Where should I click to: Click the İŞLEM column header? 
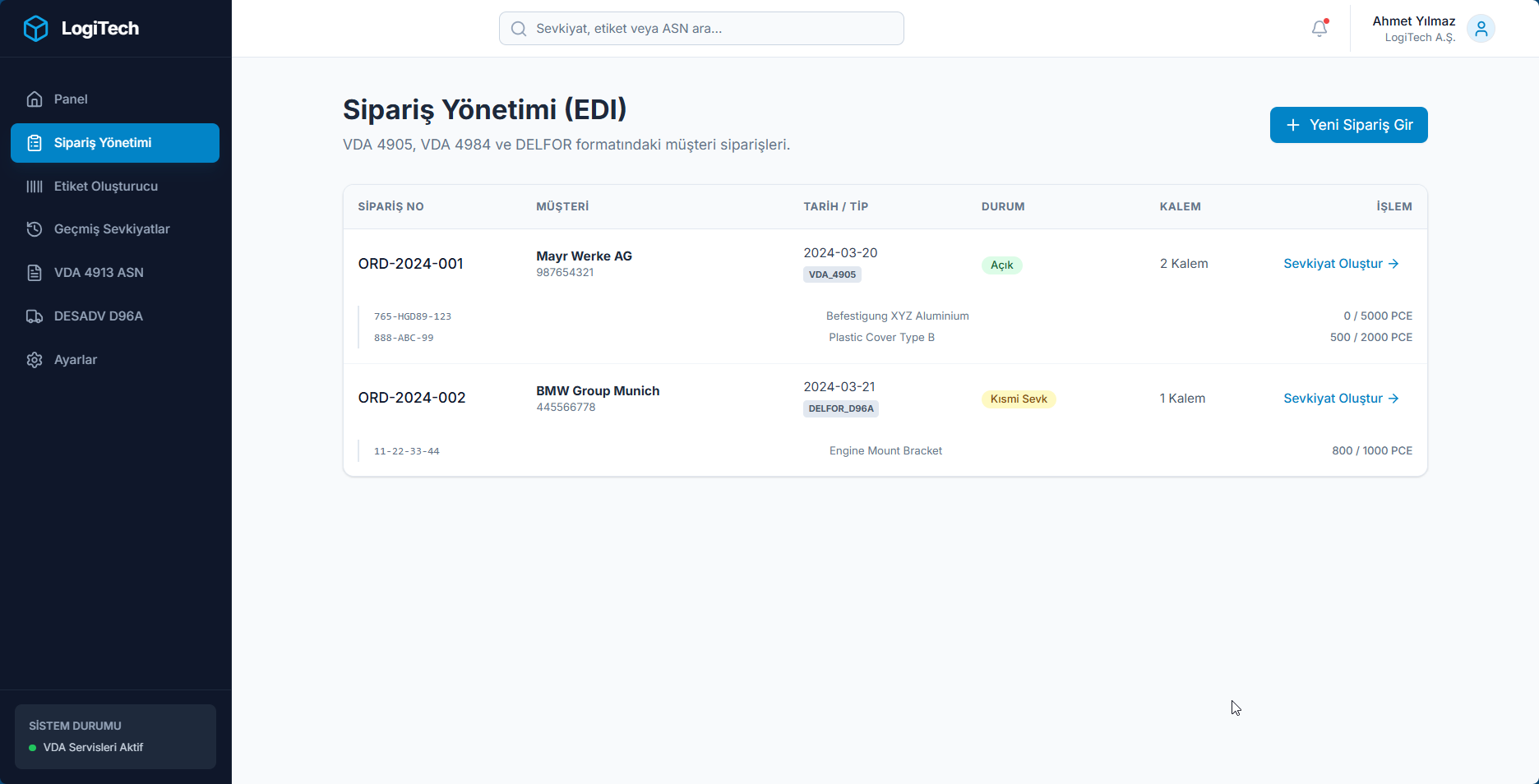[x=1394, y=206]
